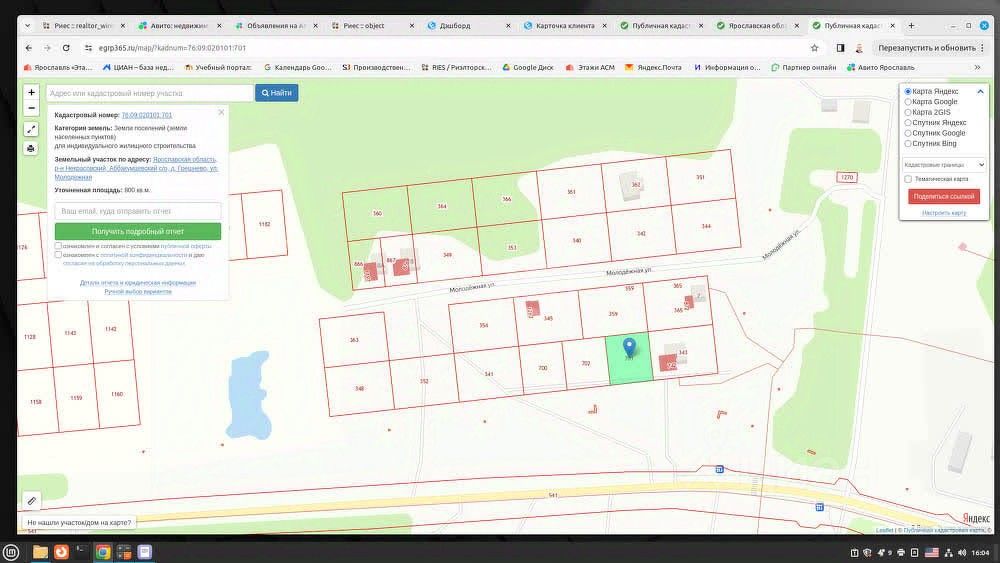Check the публичной оферты agreement box
This screenshot has width=1000, height=563.
click(58, 245)
